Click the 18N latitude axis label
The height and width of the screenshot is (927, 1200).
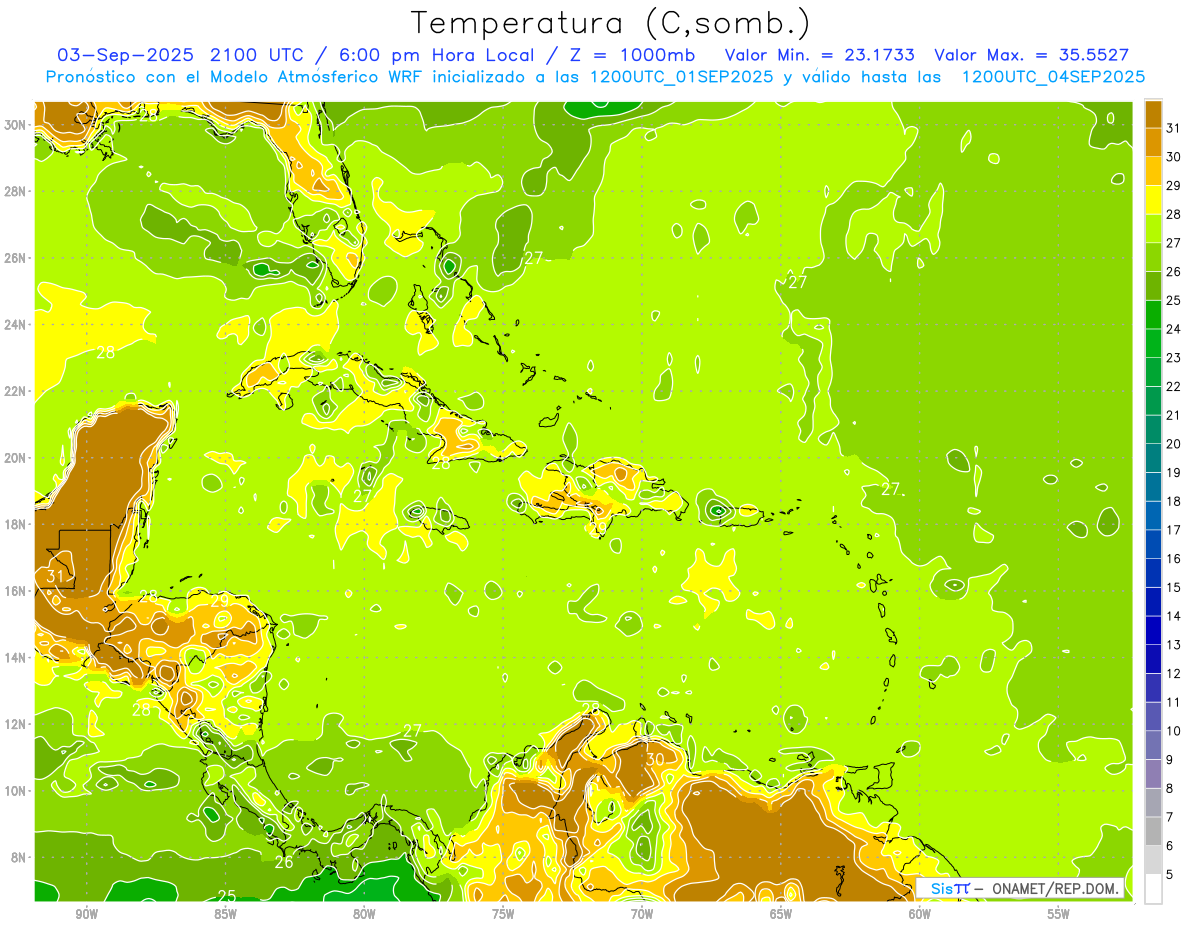pos(15,524)
